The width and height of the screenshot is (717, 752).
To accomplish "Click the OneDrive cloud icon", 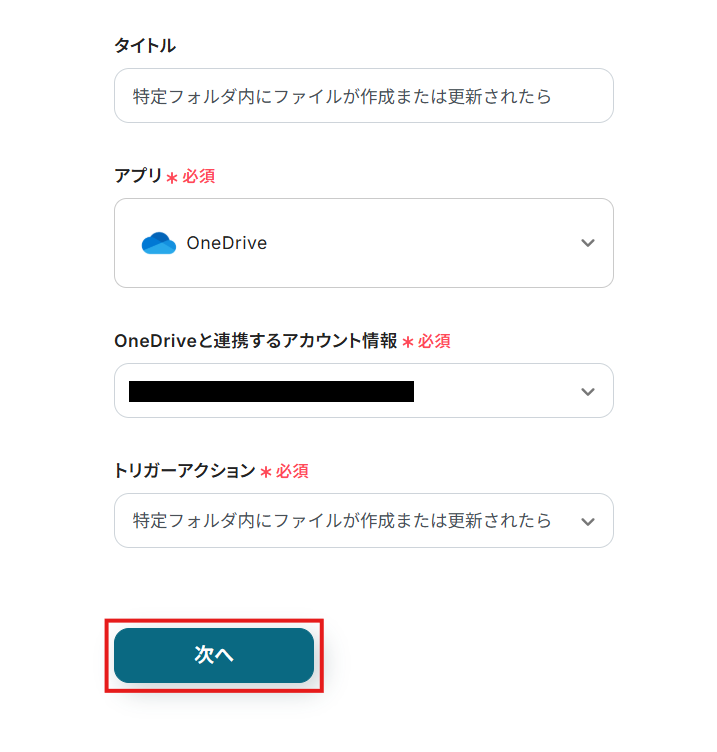I will click(158, 243).
